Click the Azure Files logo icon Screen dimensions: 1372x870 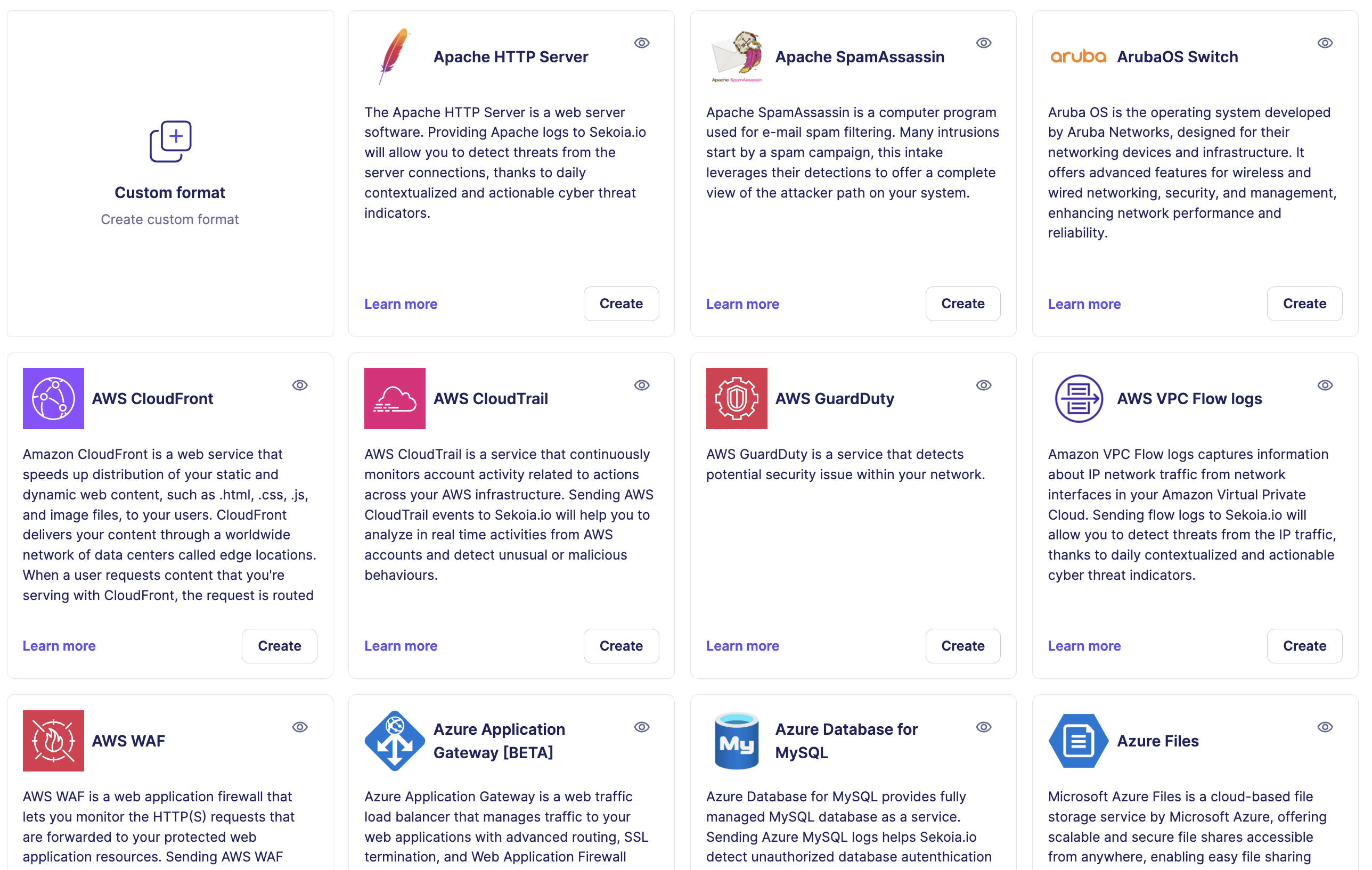point(1078,740)
